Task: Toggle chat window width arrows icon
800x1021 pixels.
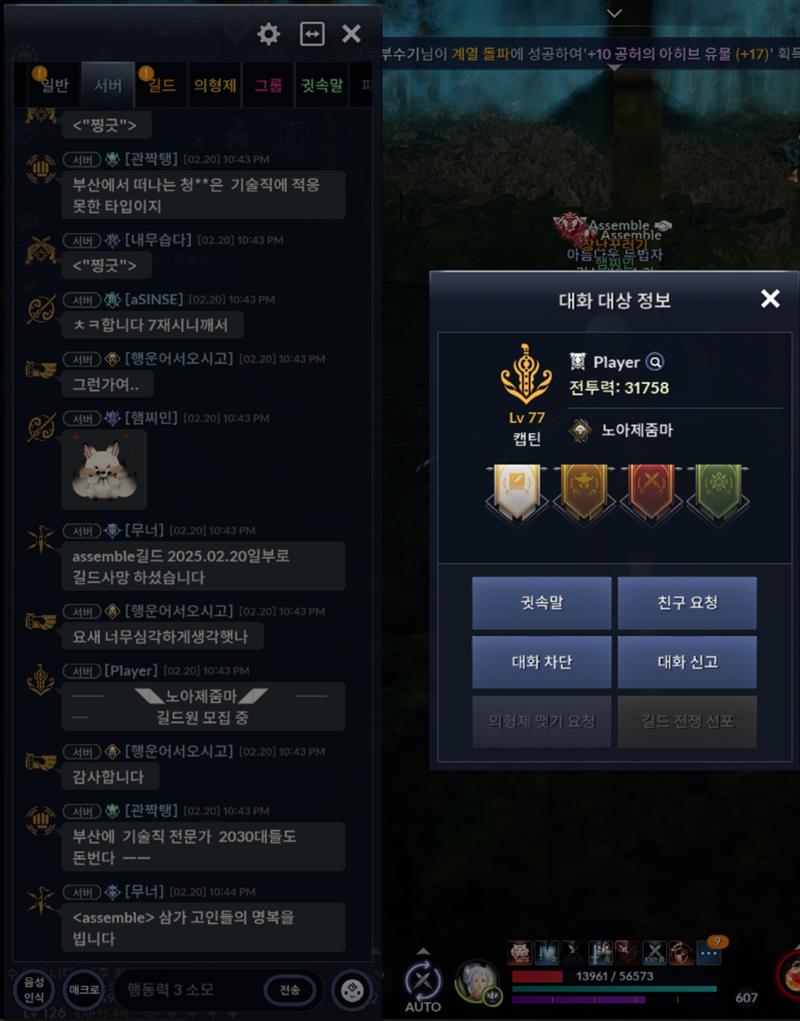Action: [x=312, y=34]
